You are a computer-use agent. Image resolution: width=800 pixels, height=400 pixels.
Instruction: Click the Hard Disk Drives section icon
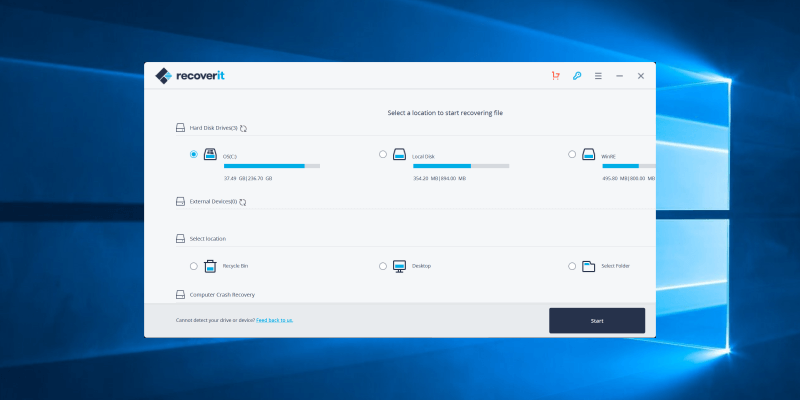pyautogui.click(x=180, y=128)
